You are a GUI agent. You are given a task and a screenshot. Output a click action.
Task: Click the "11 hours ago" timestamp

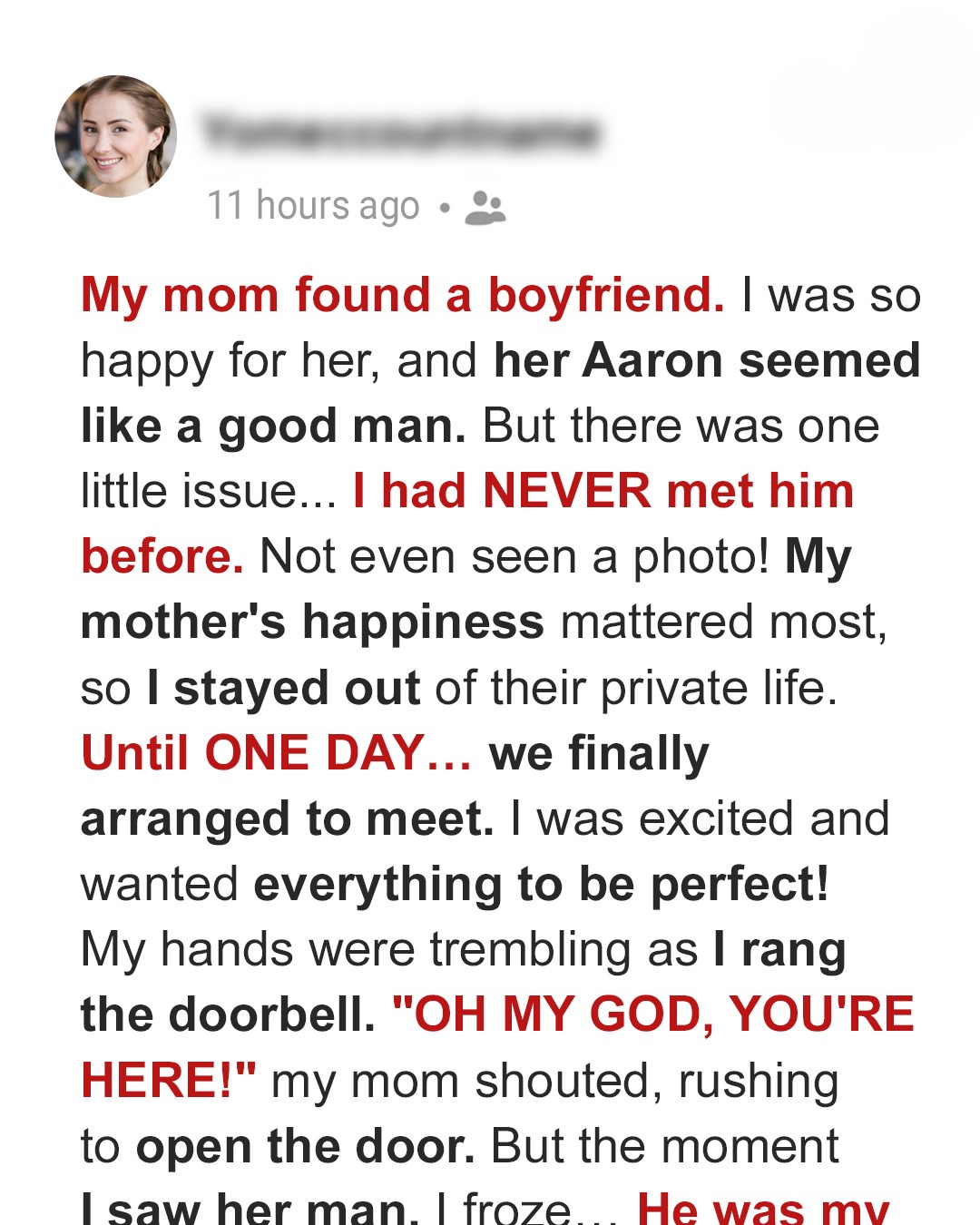pos(313,206)
